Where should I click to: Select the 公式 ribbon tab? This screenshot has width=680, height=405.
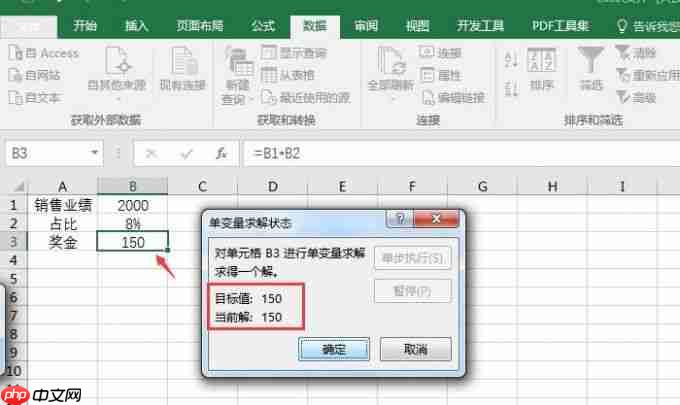click(x=262, y=26)
